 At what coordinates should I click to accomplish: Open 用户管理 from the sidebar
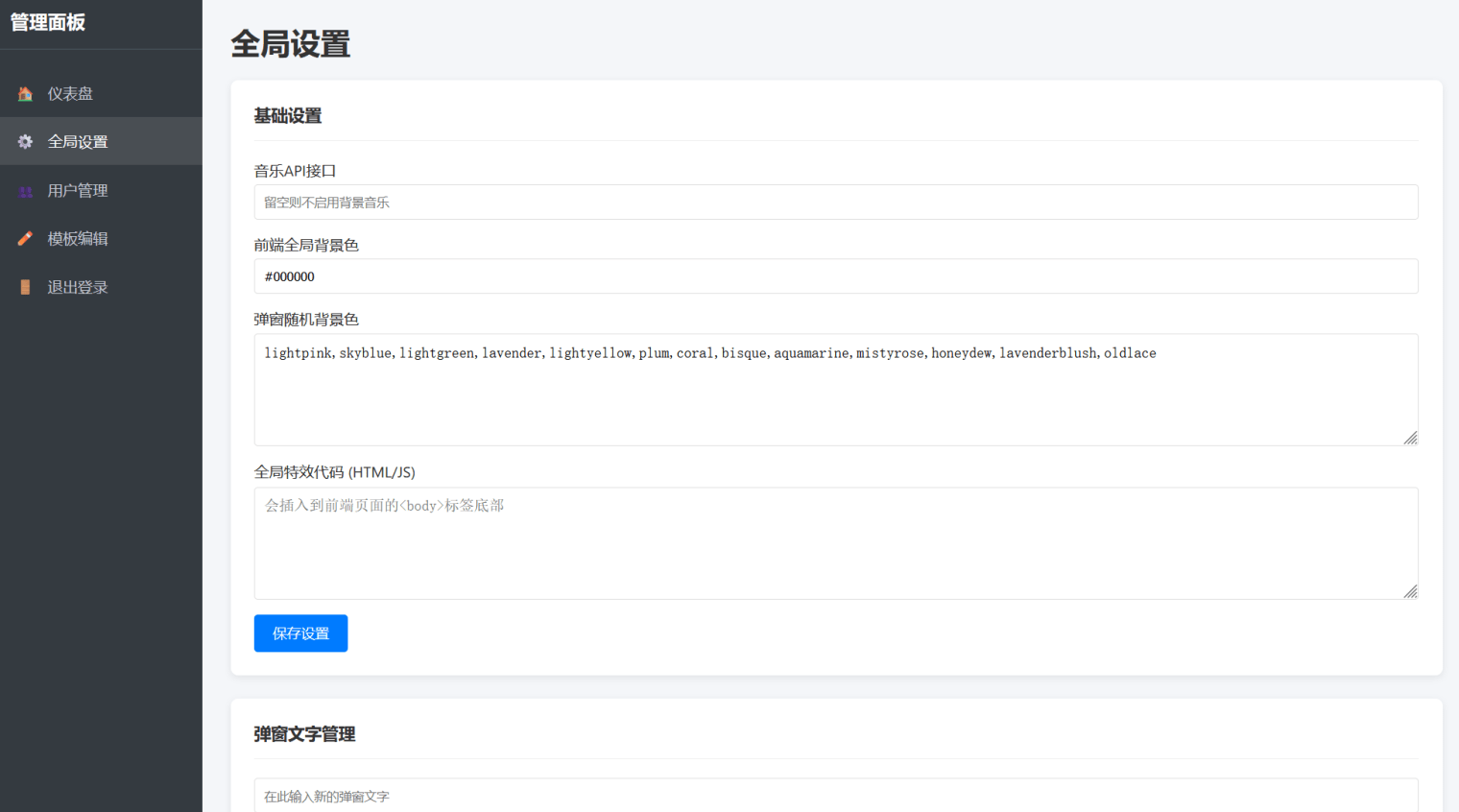click(77, 190)
